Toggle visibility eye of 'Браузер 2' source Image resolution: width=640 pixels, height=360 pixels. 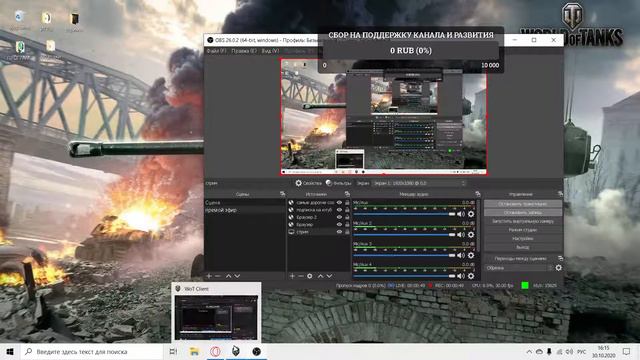pyautogui.click(x=339, y=217)
